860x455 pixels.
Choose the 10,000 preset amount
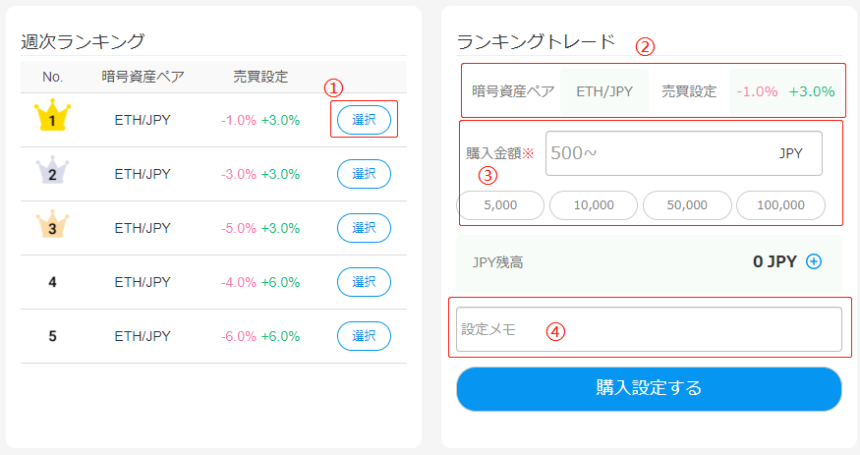pyautogui.click(x=593, y=205)
